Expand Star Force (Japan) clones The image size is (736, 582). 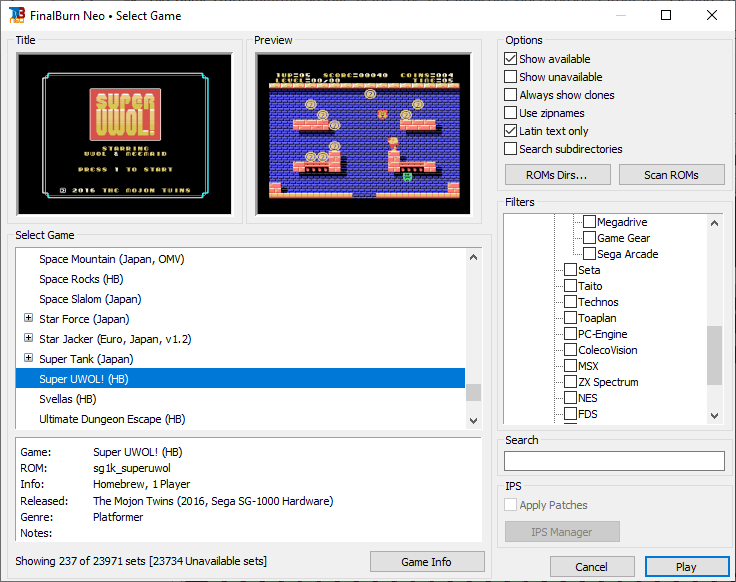pyautogui.click(x=29, y=318)
